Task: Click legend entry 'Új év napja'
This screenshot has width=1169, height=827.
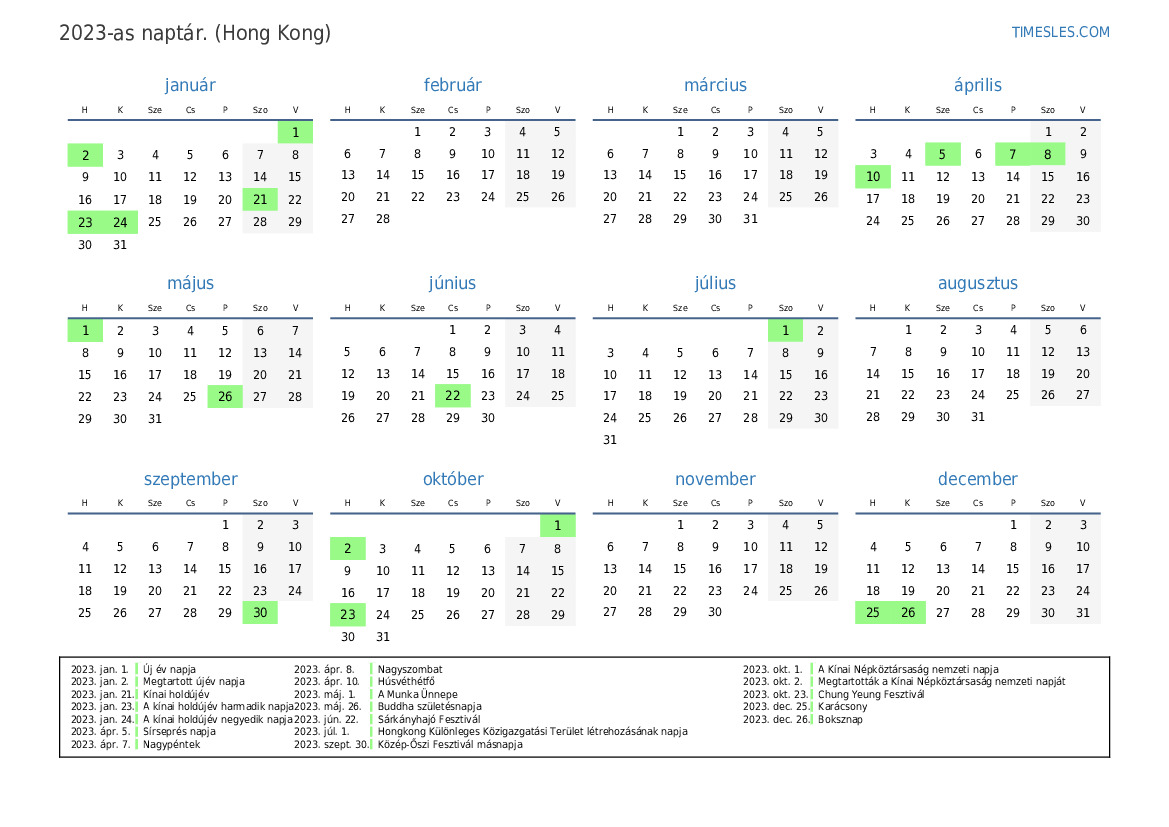Action: click(169, 669)
